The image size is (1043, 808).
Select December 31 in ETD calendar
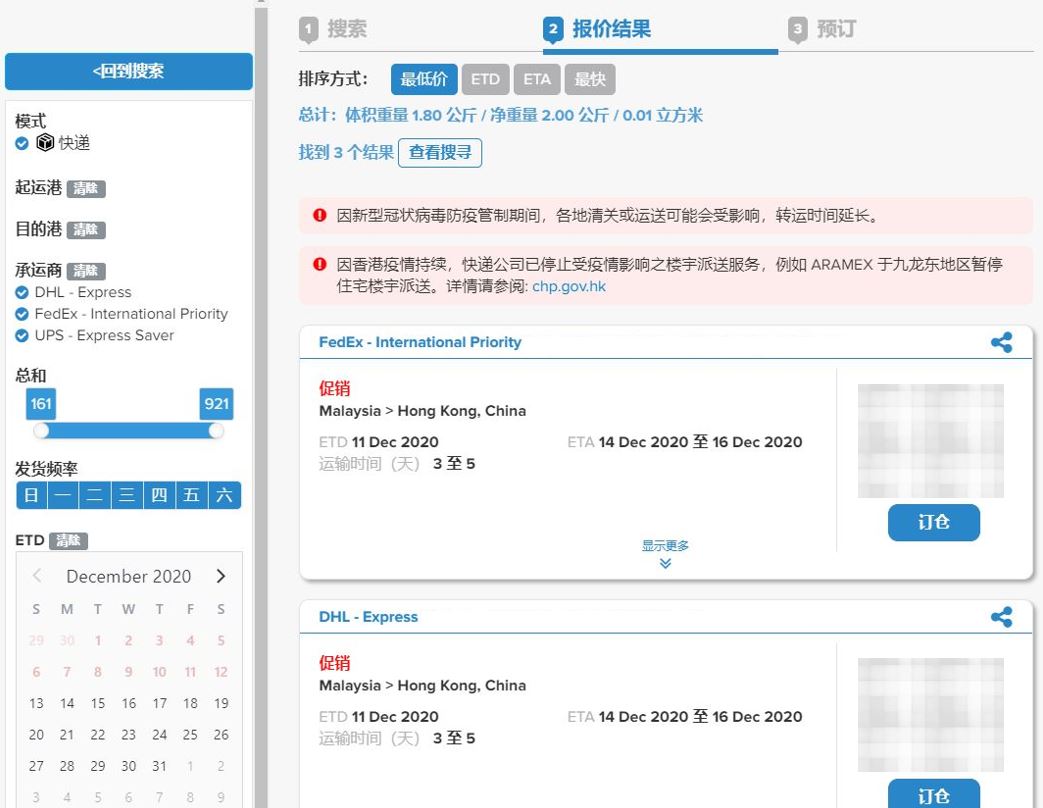coord(160,766)
